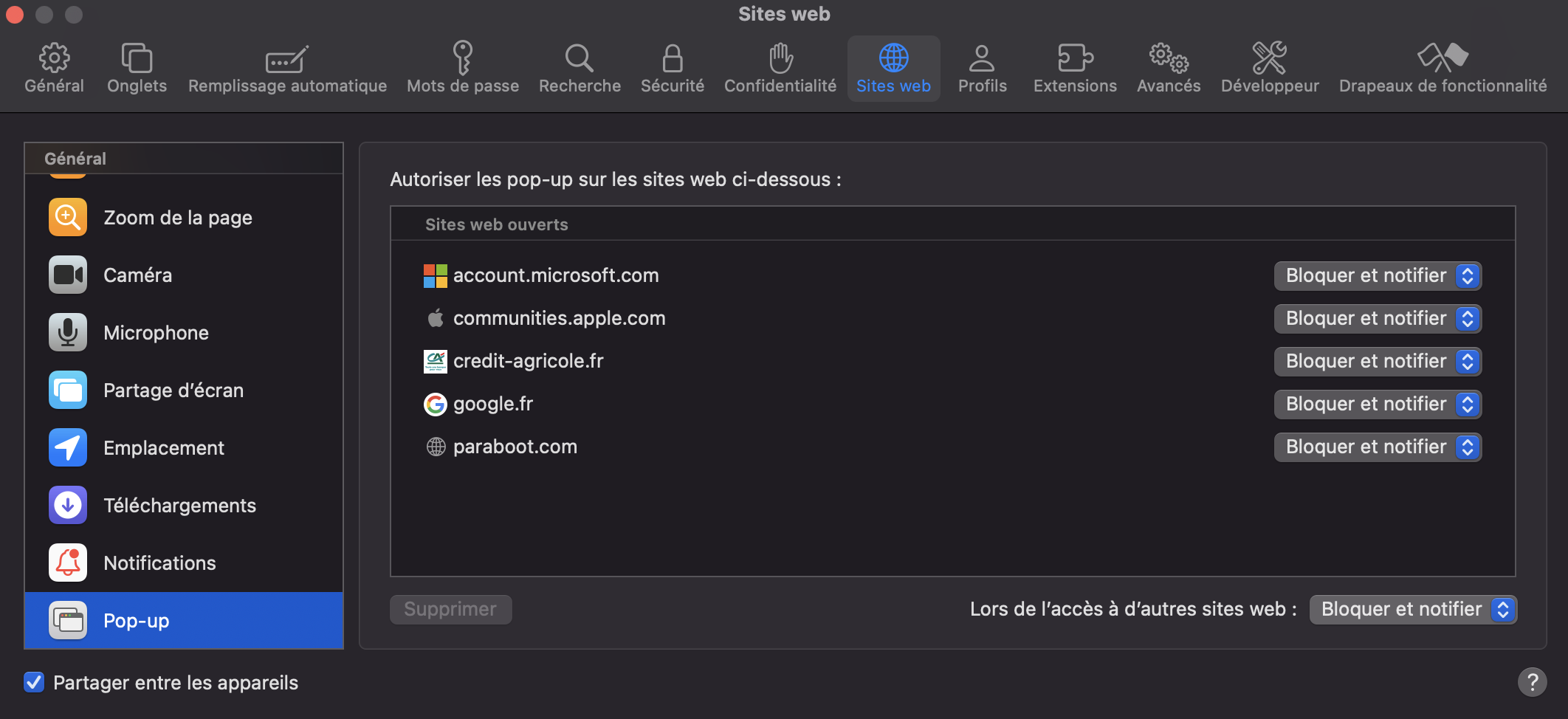Open dropdown for other websites default

pos(1413,610)
